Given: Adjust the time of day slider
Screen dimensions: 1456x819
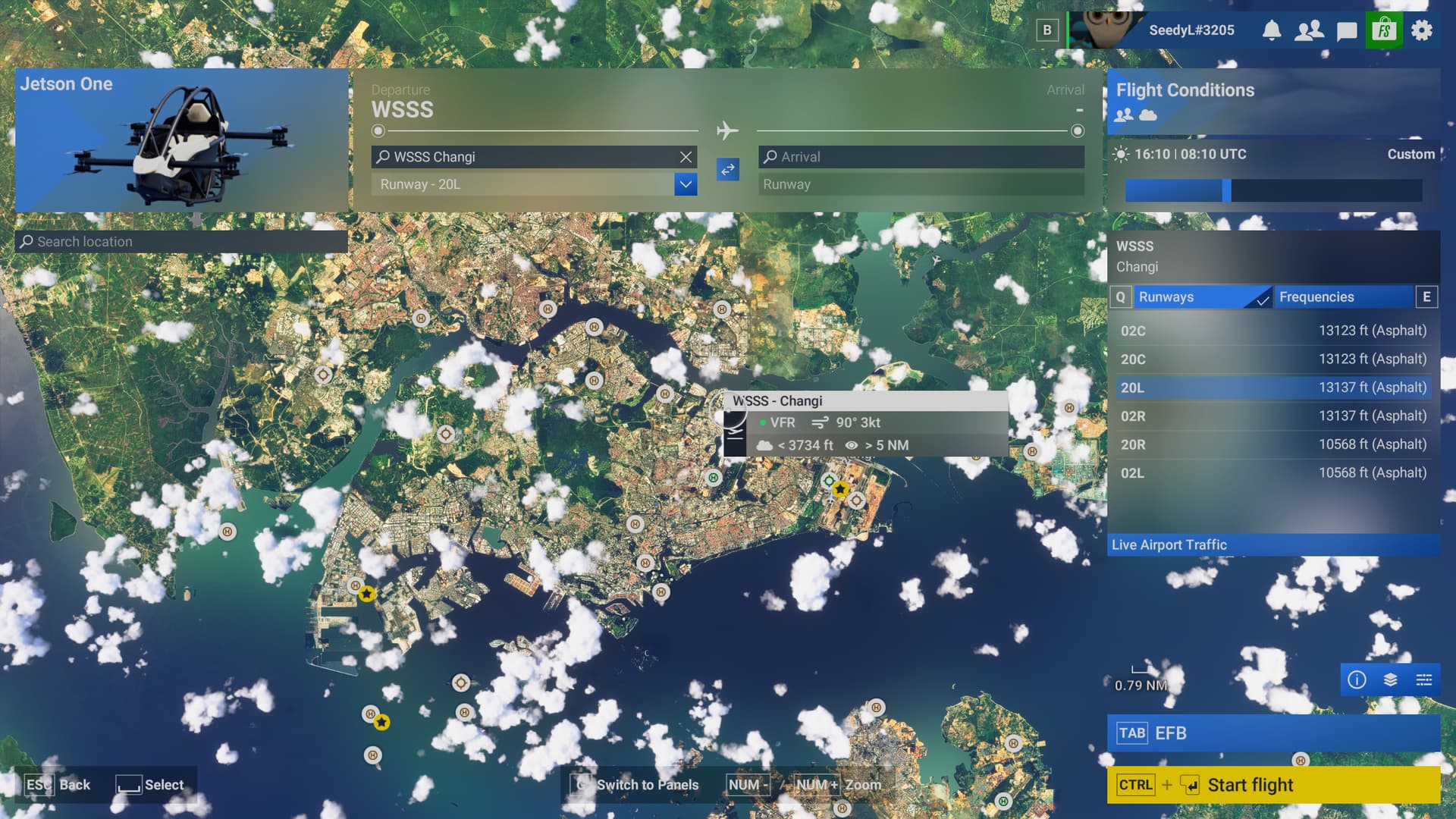Looking at the screenshot, I should click(1226, 190).
